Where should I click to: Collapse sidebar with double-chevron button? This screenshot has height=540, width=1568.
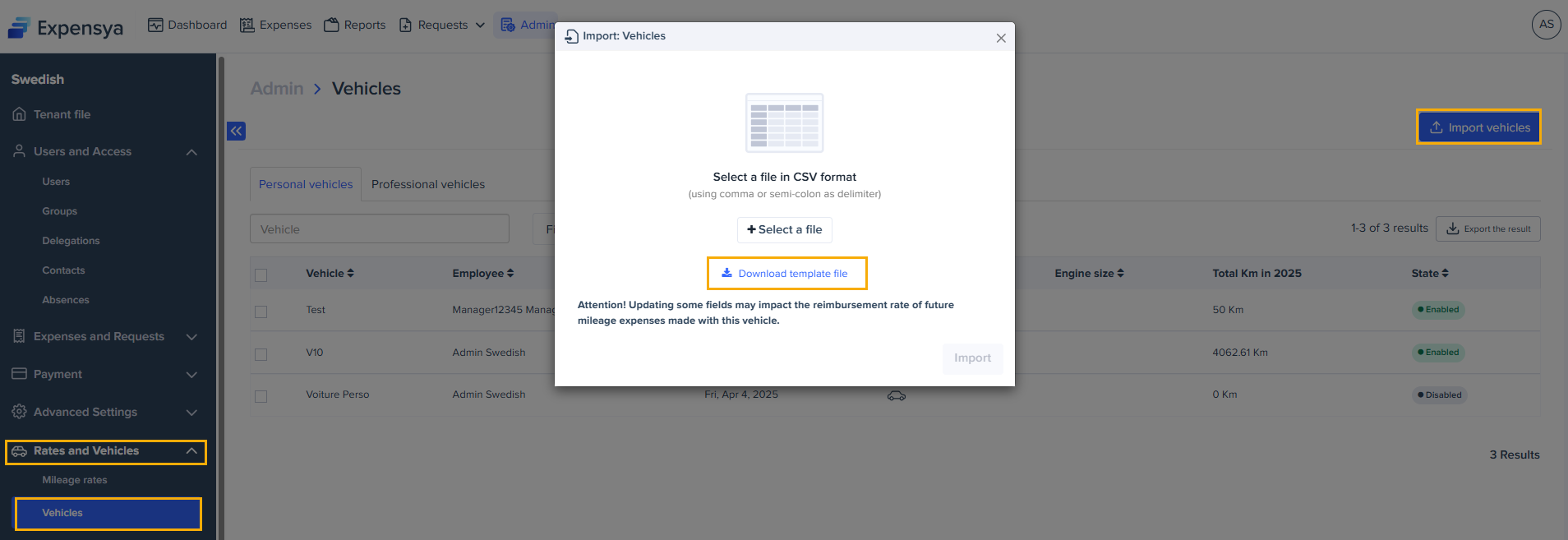(236, 131)
